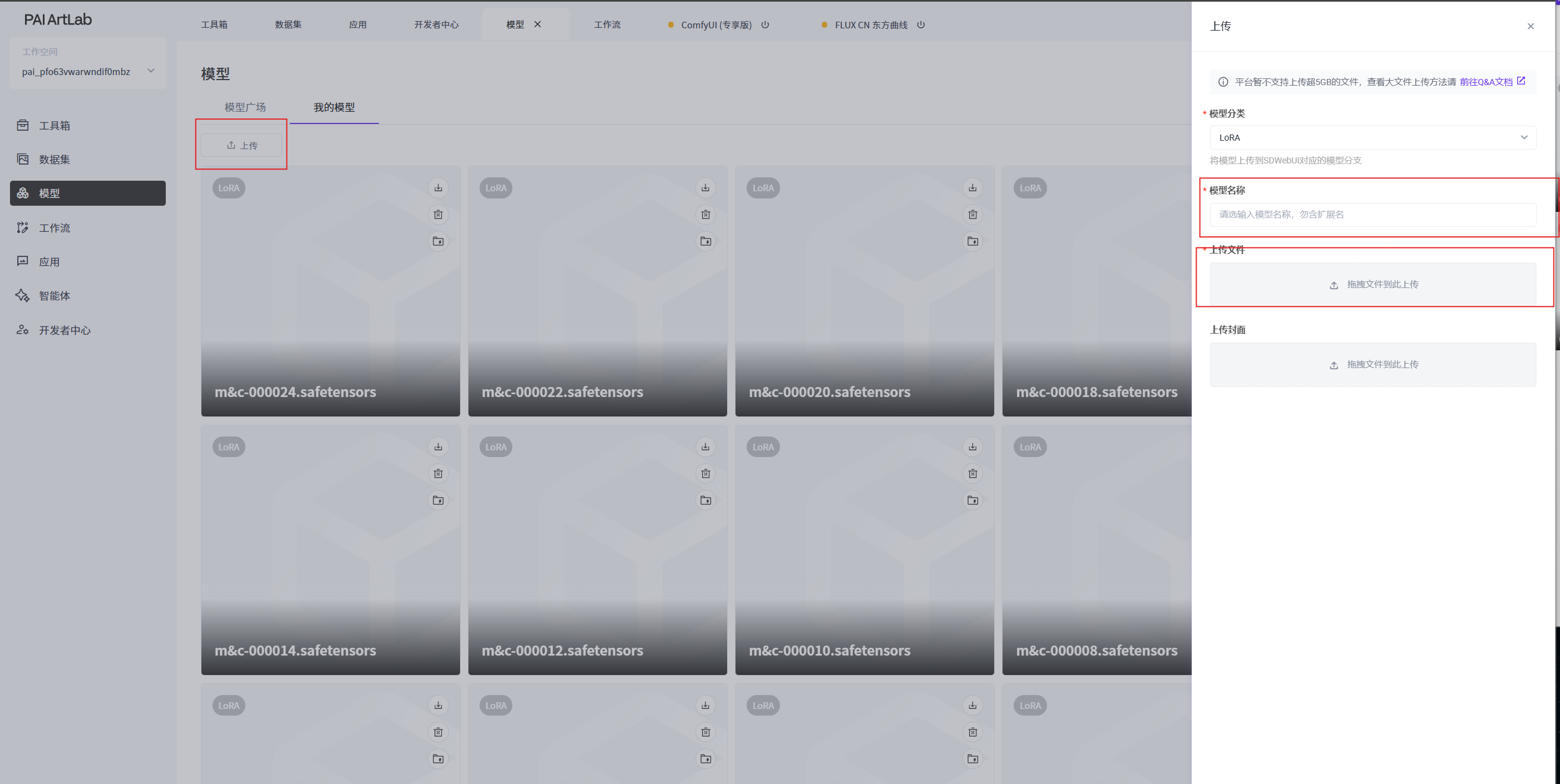
Task: Click delete icon on m&c-000010.safetensors card
Action: coord(972,473)
